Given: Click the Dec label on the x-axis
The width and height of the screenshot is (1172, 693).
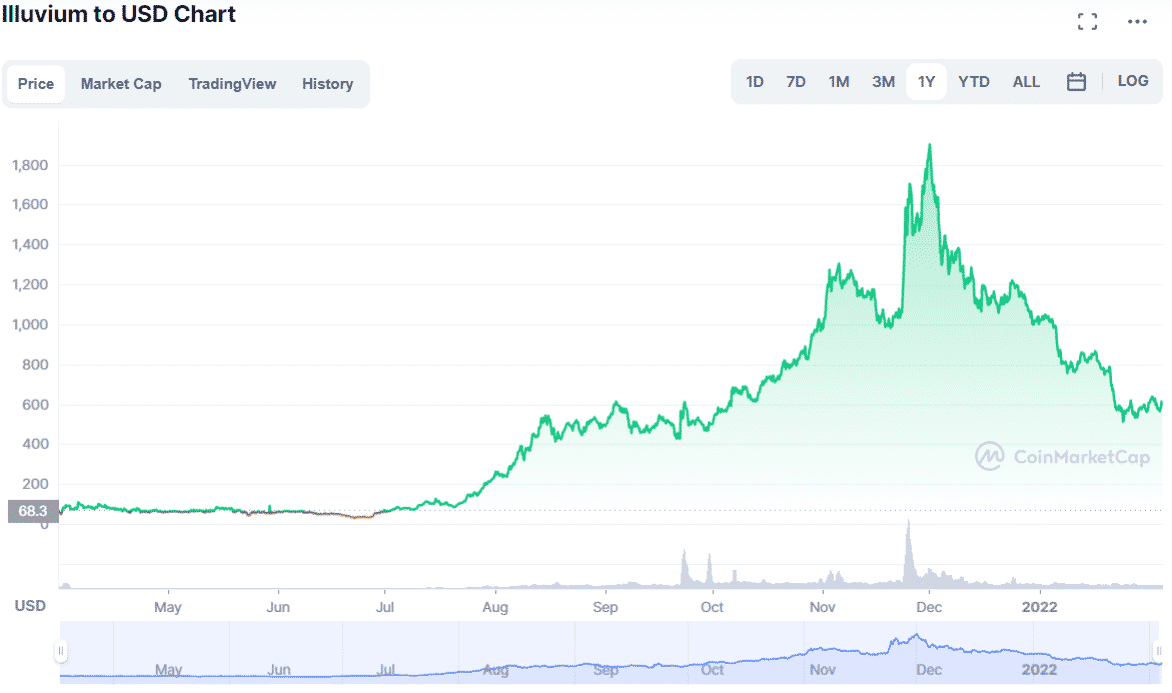Looking at the screenshot, I should pos(929,607).
